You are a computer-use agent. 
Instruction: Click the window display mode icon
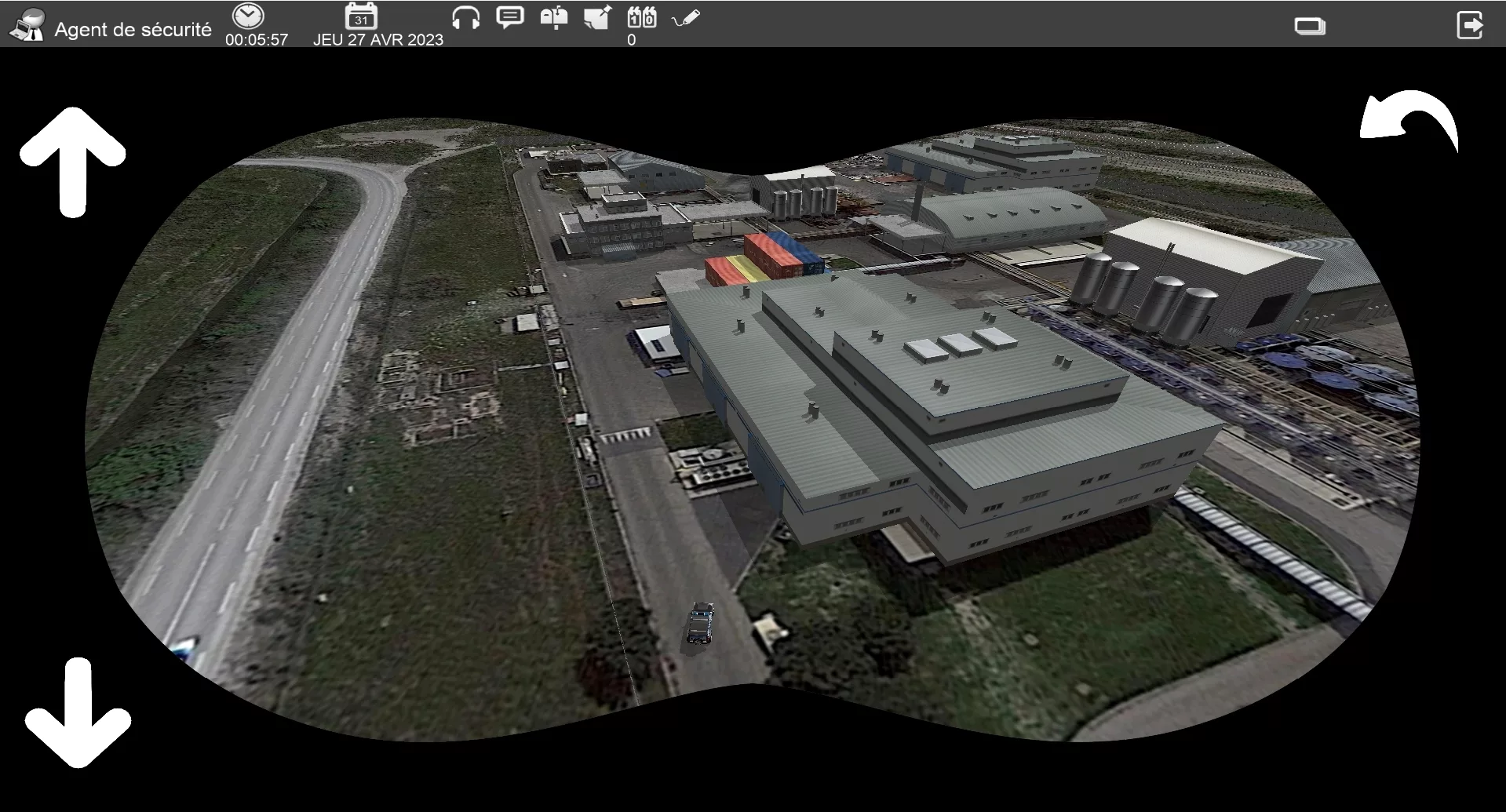pos(1310,27)
